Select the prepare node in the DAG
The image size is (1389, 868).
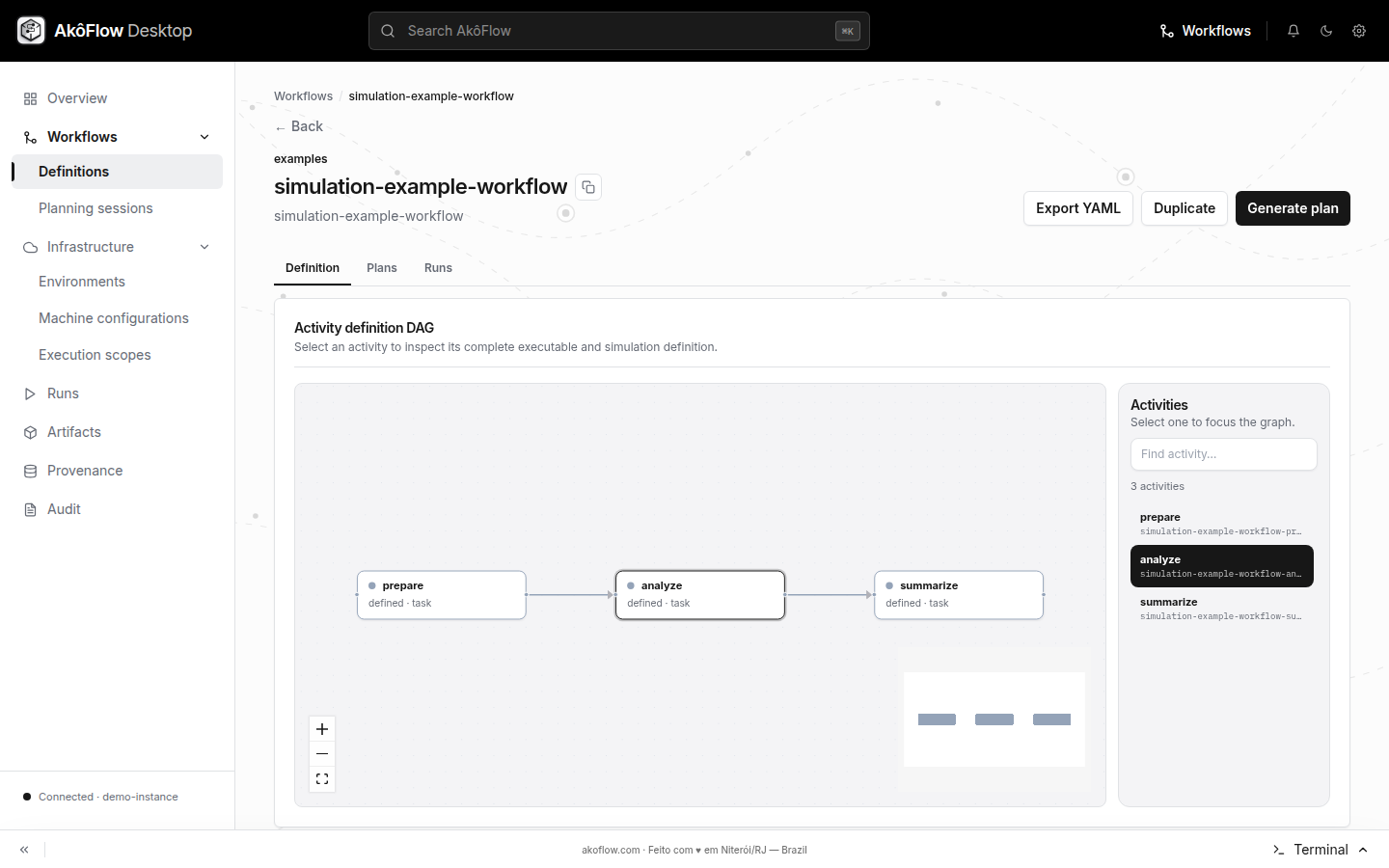coord(442,595)
